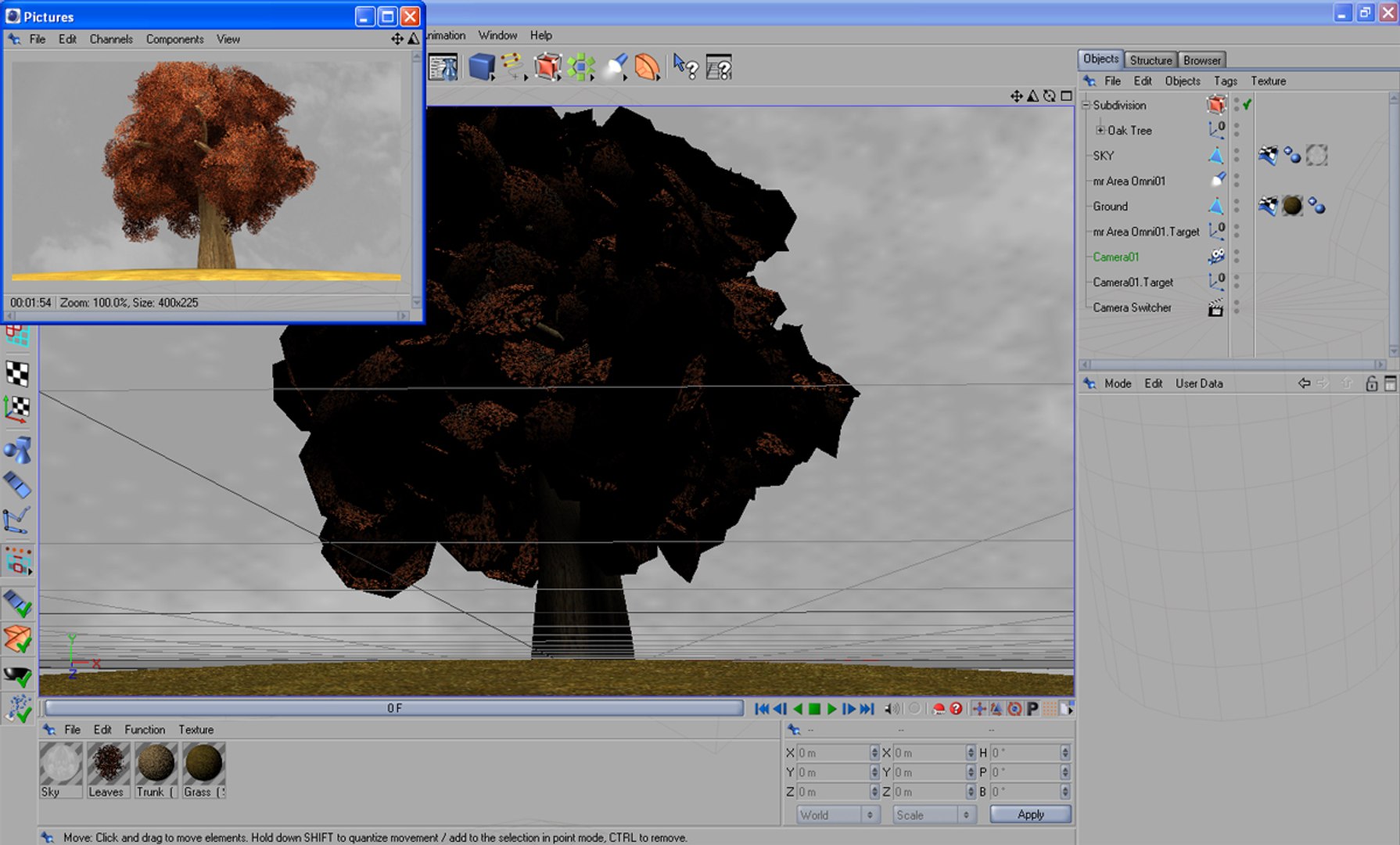Open the Window menu
Viewport: 1400px width, 845px height.
pos(497,35)
